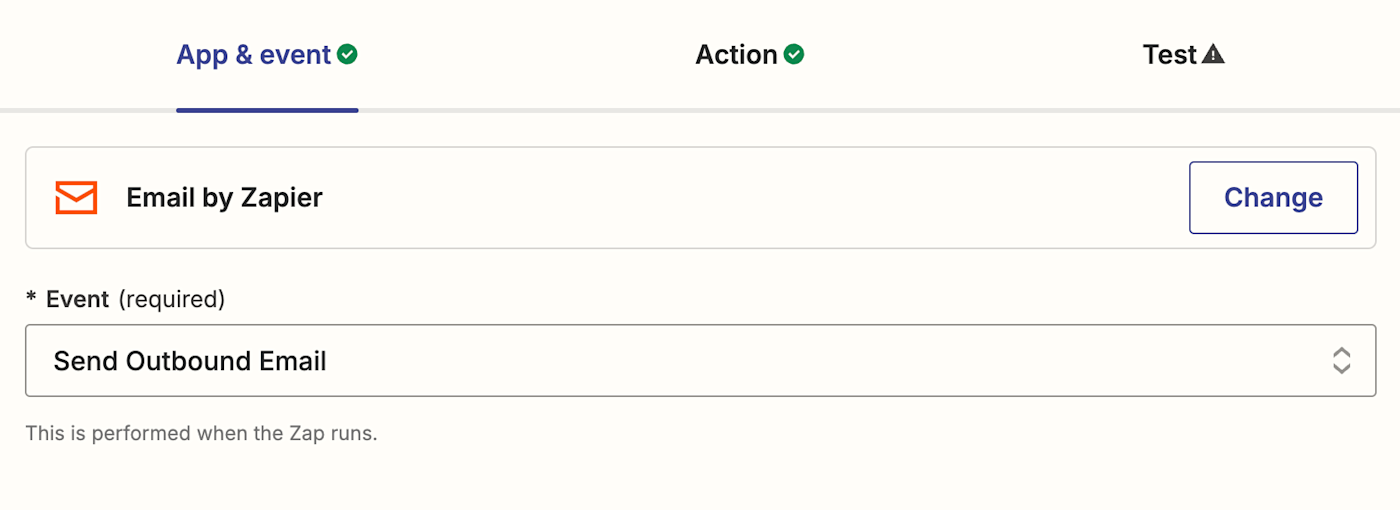Click the helper text about when Zap runs
This screenshot has height=510, width=1400.
coord(201,434)
